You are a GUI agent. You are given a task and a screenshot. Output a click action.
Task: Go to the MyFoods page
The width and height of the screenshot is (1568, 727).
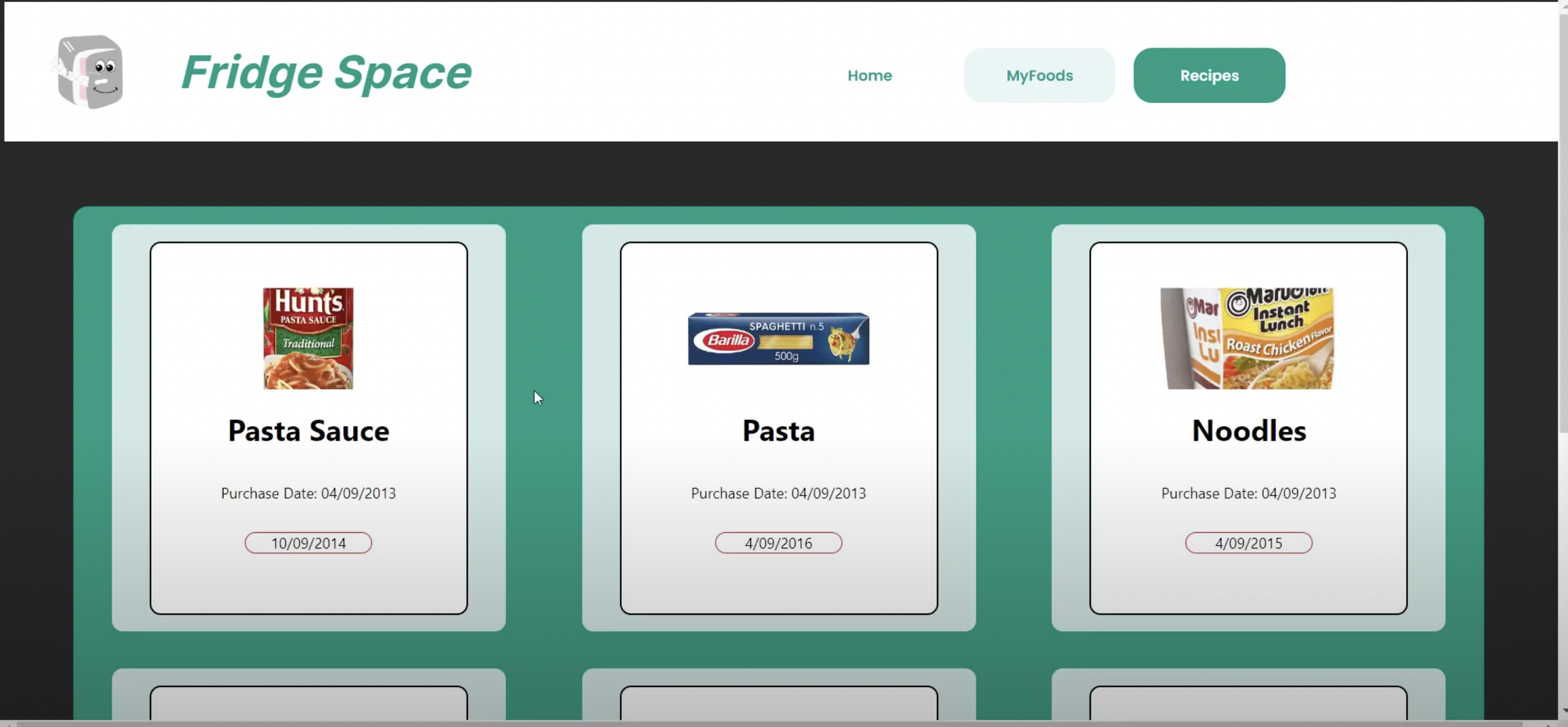(1039, 76)
